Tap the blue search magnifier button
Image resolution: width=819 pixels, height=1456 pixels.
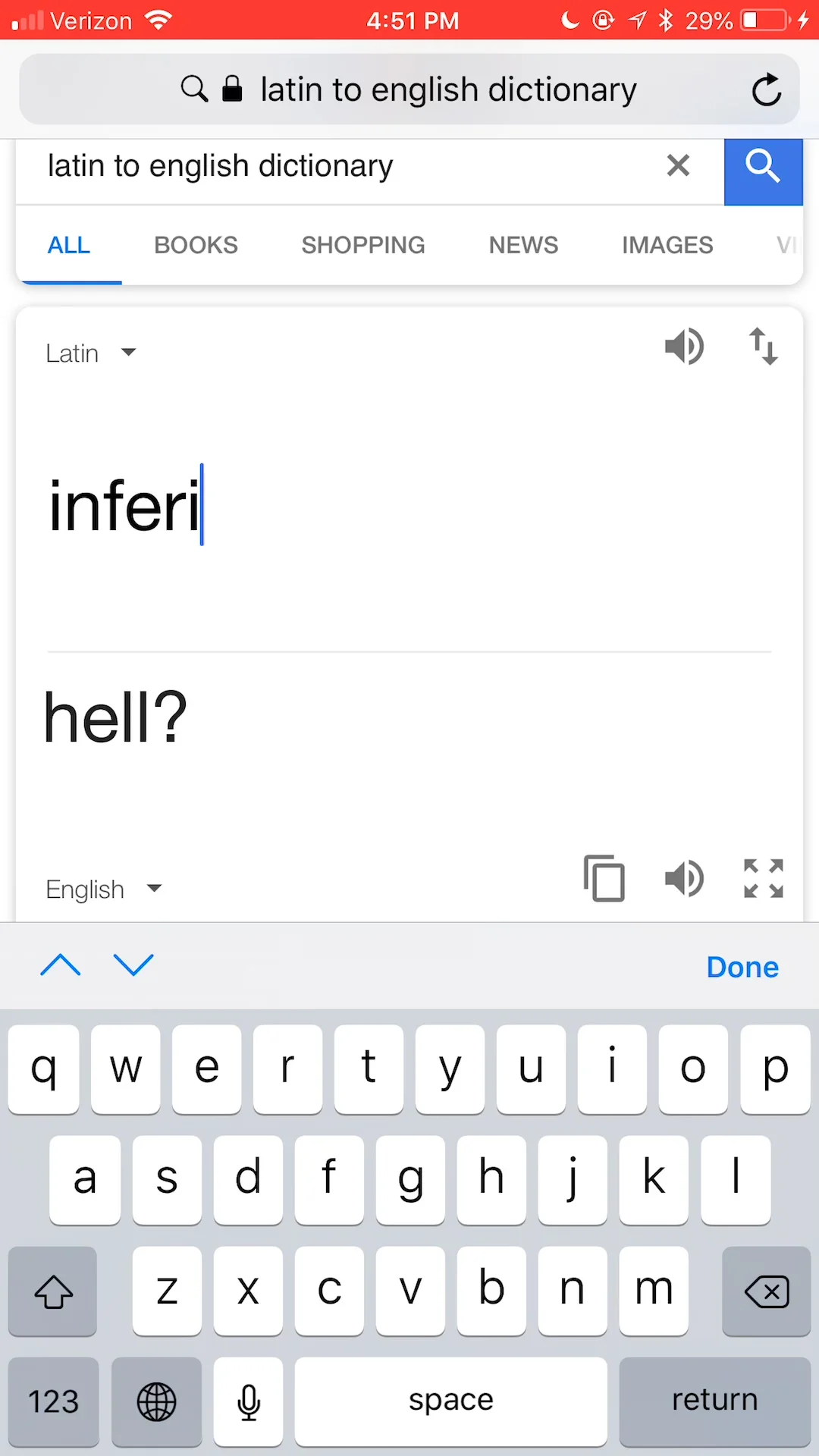click(763, 171)
